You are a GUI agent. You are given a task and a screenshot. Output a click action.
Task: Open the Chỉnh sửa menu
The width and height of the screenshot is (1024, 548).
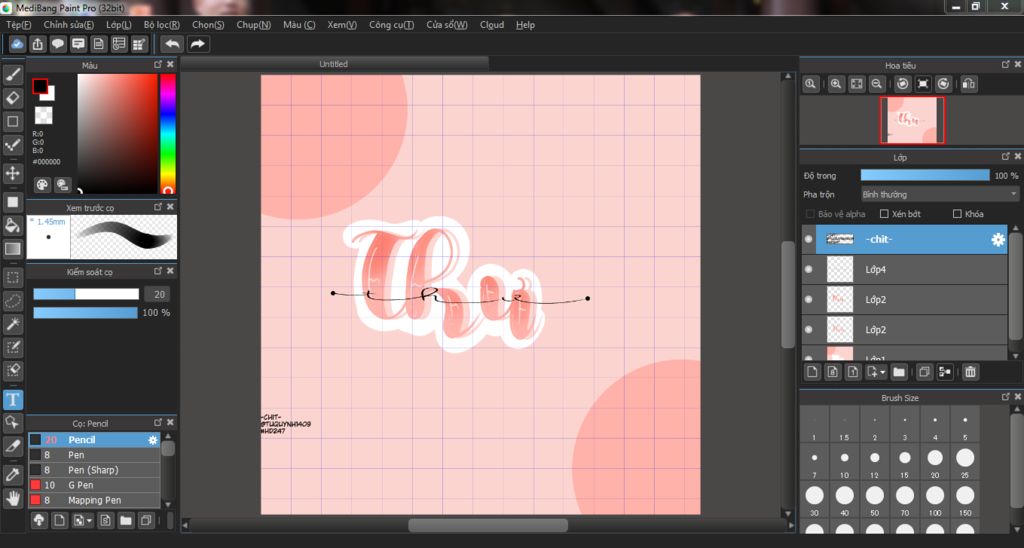point(69,25)
